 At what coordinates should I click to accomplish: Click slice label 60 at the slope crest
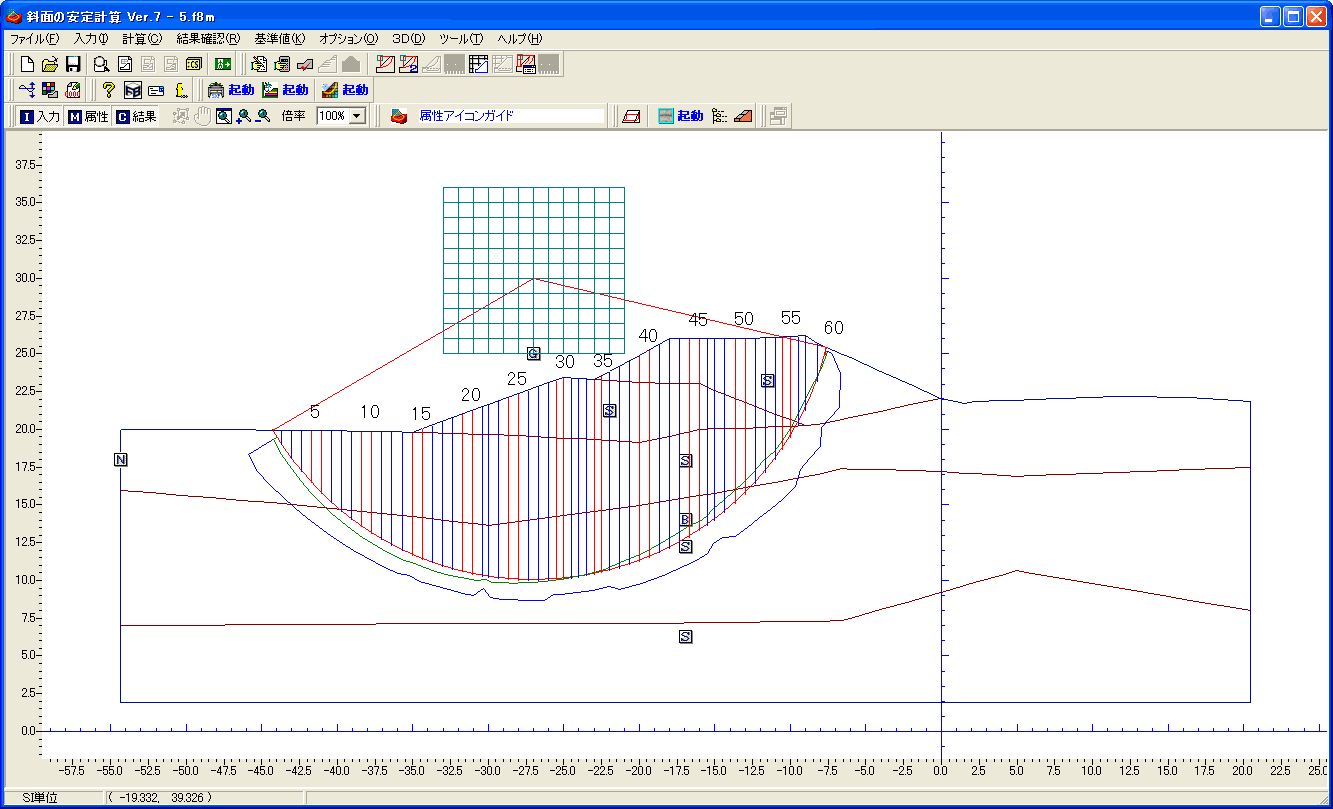point(834,328)
